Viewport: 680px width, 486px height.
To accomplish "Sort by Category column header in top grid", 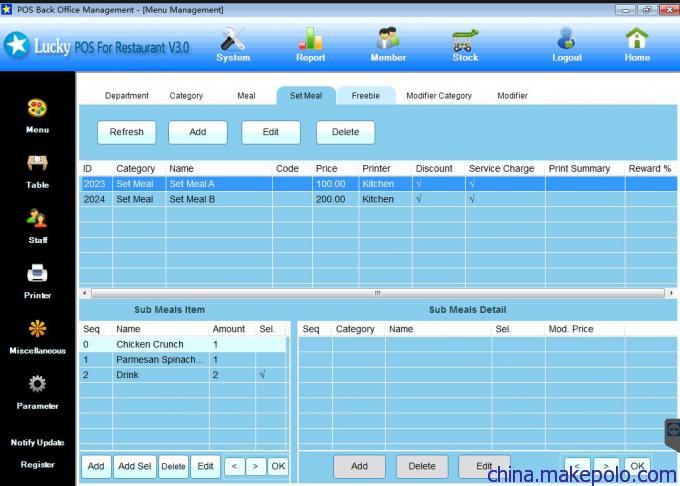I will 135,169.
